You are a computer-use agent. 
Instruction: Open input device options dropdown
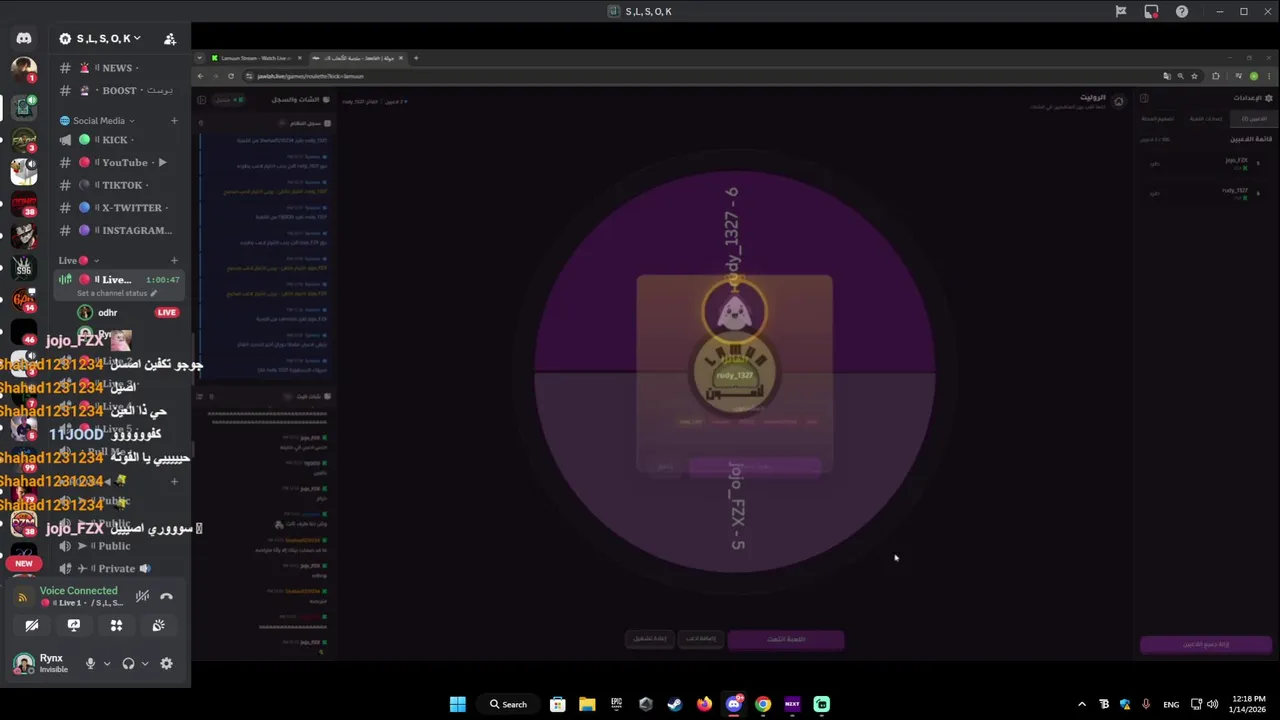point(107,663)
